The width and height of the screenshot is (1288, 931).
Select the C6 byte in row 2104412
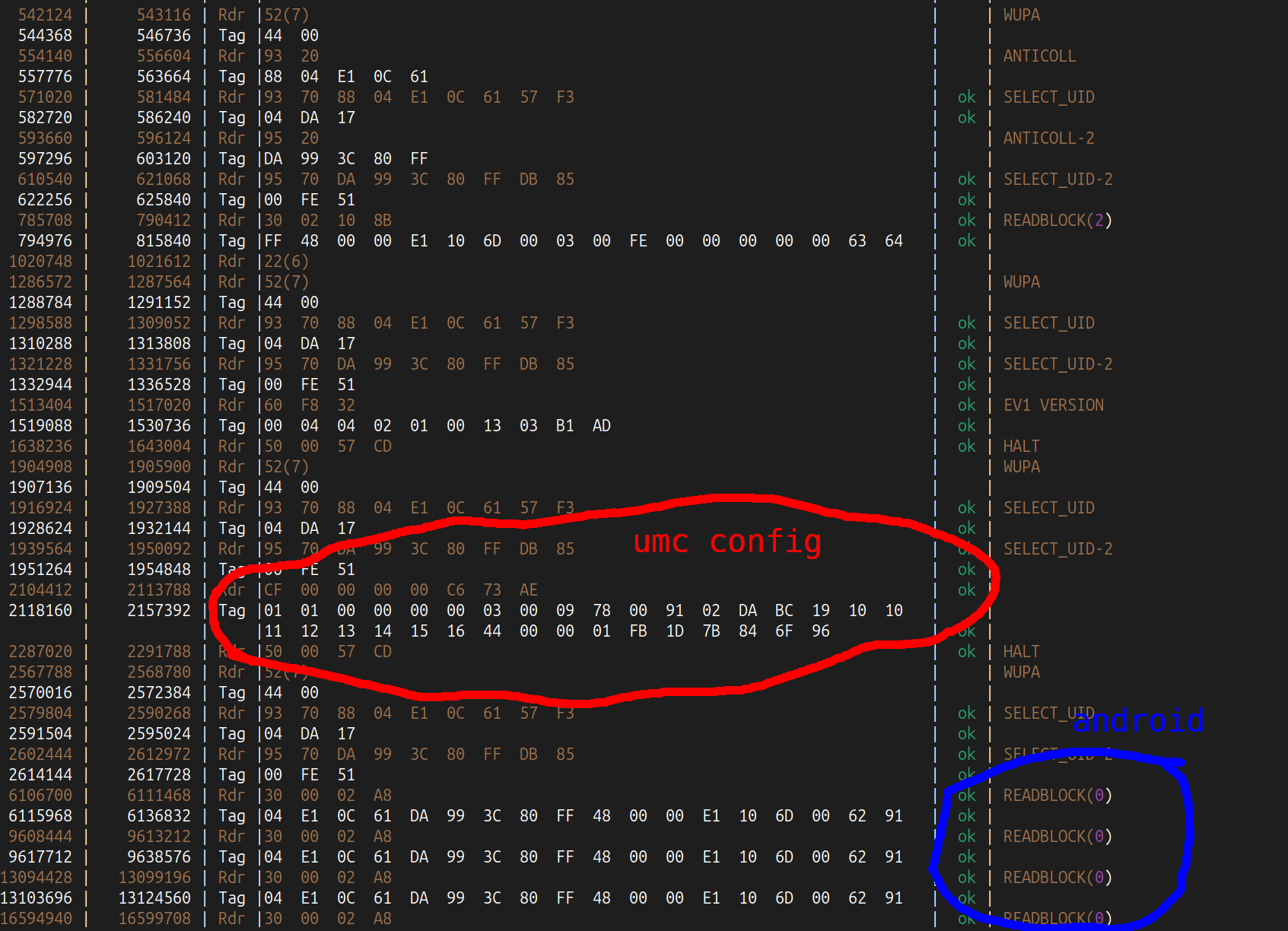pyautogui.click(x=456, y=590)
